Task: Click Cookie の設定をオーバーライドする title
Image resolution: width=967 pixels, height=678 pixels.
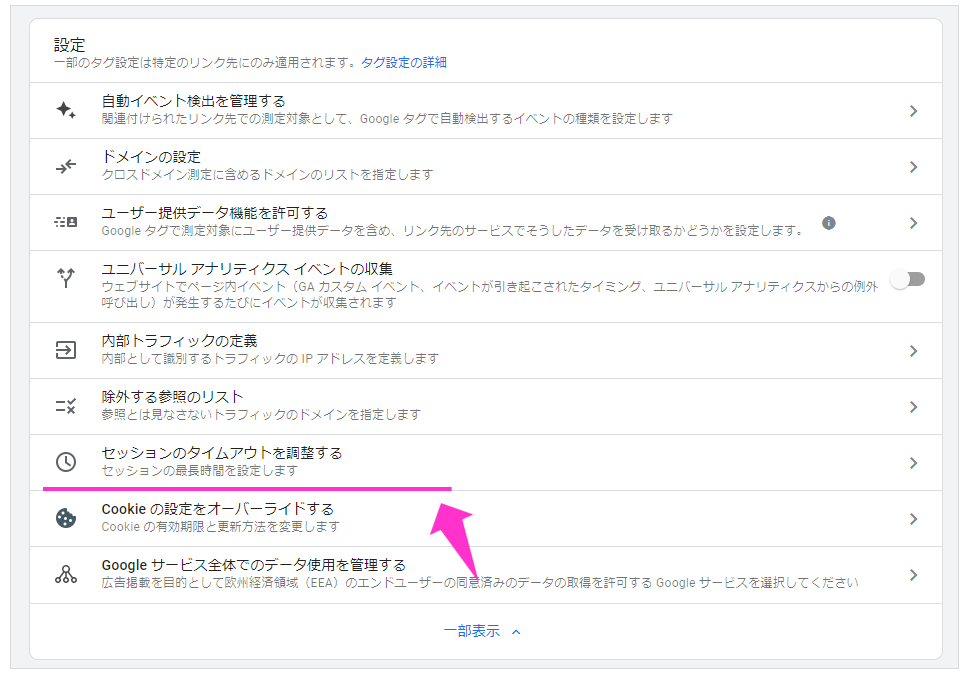Action: pyautogui.click(x=218, y=509)
